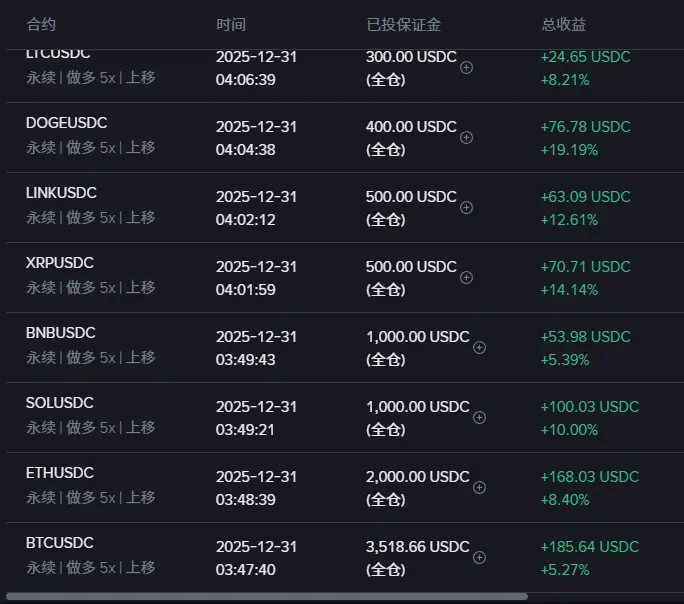Click the plus icon beside BNBUSDC margin
Image resolution: width=684 pixels, height=604 pixels.
[479, 347]
